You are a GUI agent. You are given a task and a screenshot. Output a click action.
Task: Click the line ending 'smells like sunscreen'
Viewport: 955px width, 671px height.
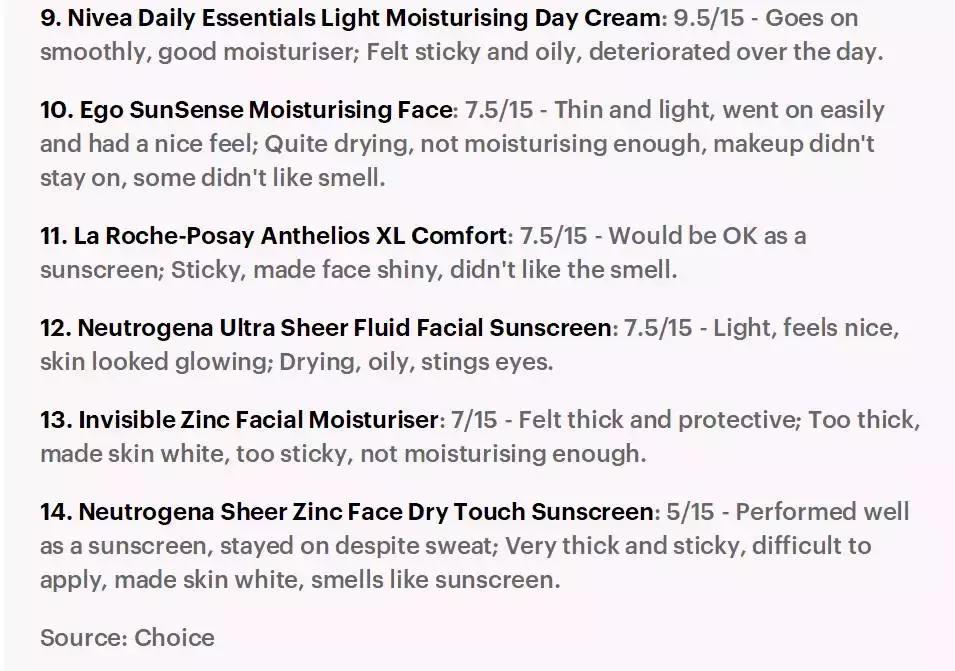[x=300, y=580]
